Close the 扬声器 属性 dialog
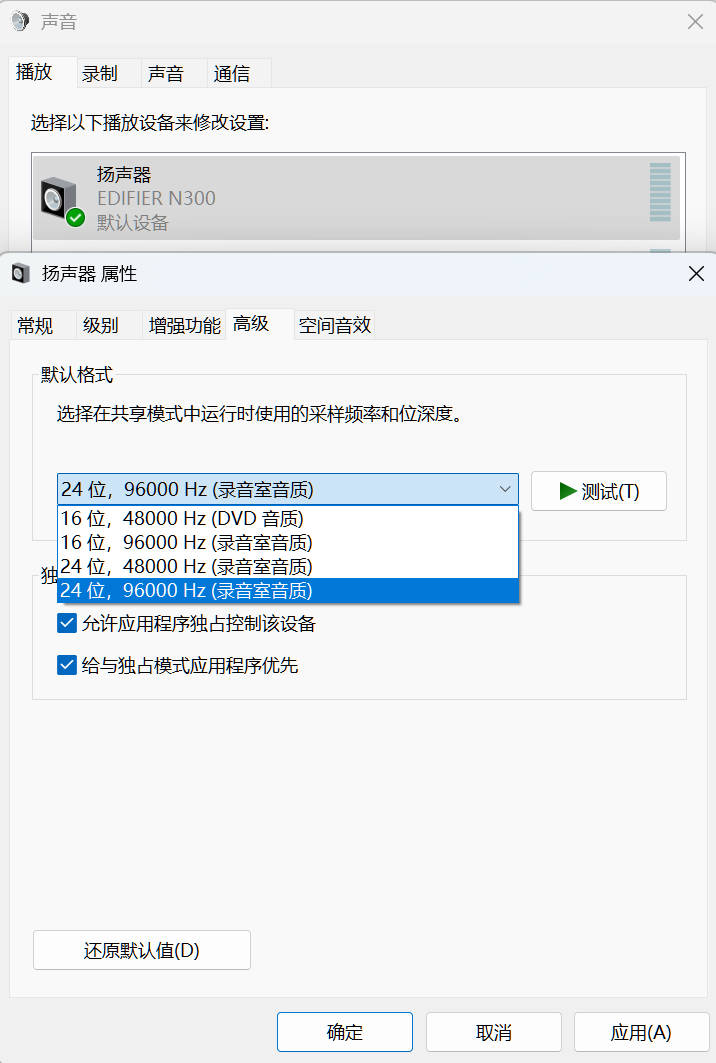The height and width of the screenshot is (1063, 716). point(696,274)
